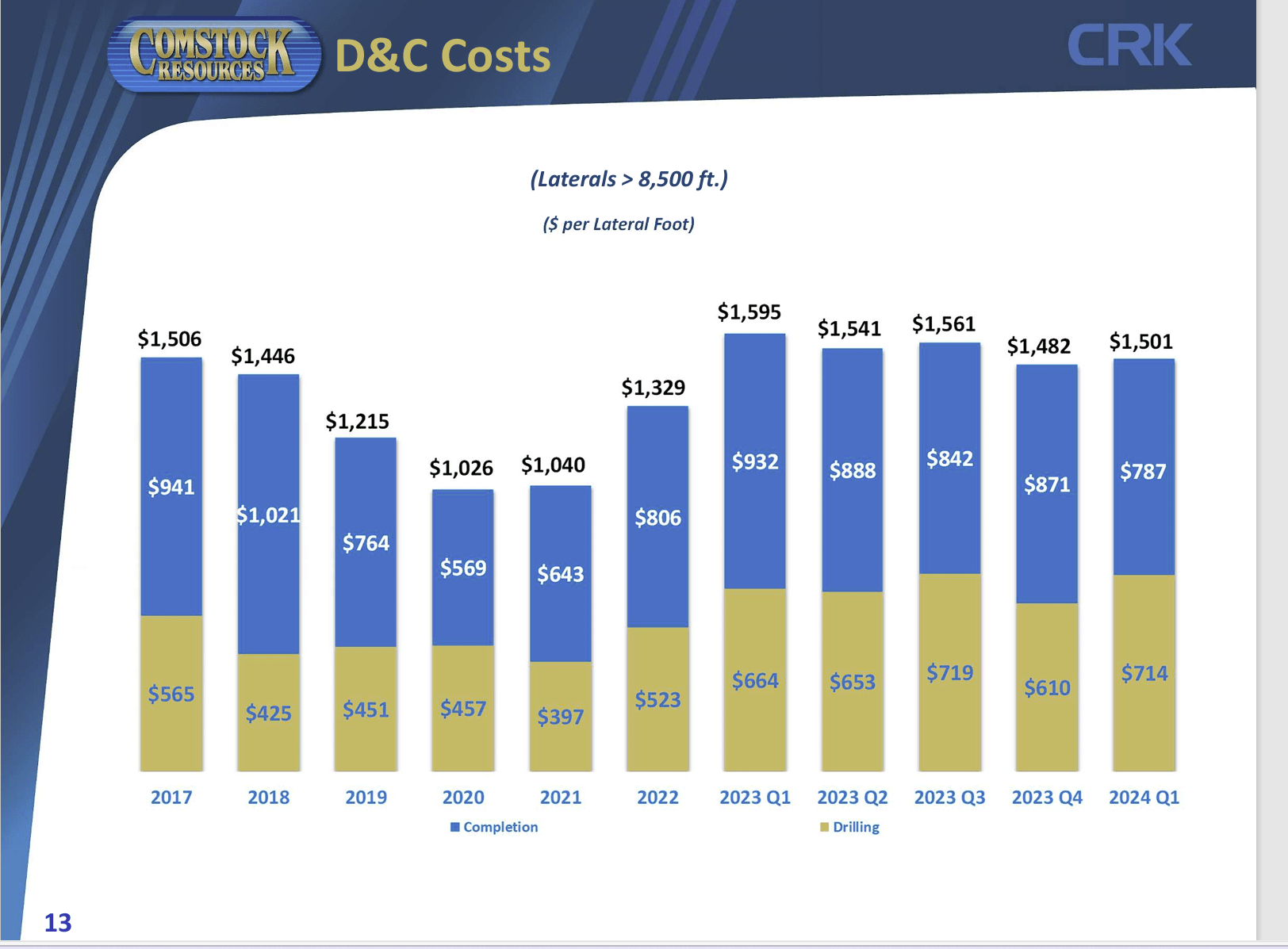Viewport: 1288px width, 949px height.
Task: Click the $1,595 total above 2023 Q1
Action: pos(749,312)
